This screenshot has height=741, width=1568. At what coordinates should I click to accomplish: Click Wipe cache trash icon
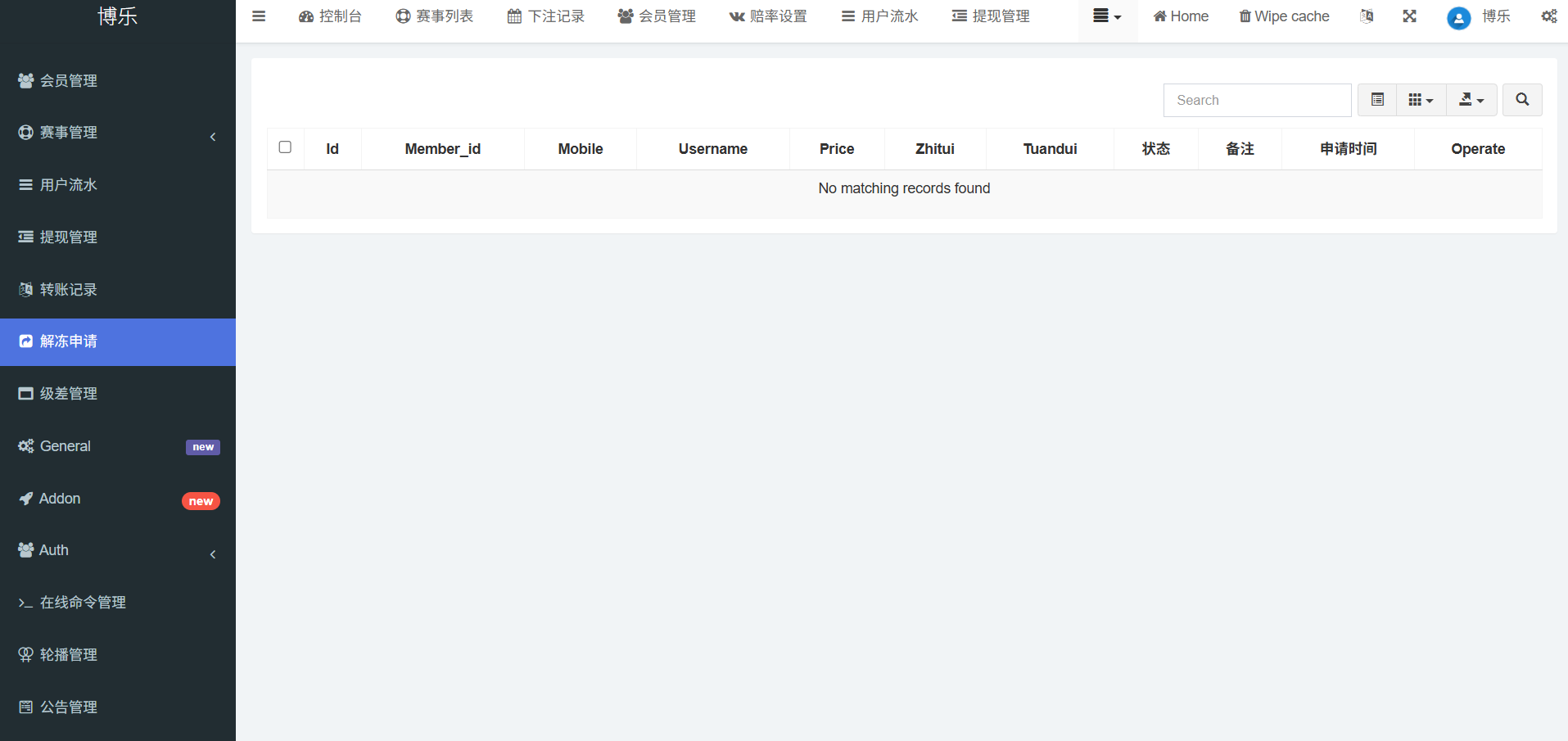coord(1245,16)
